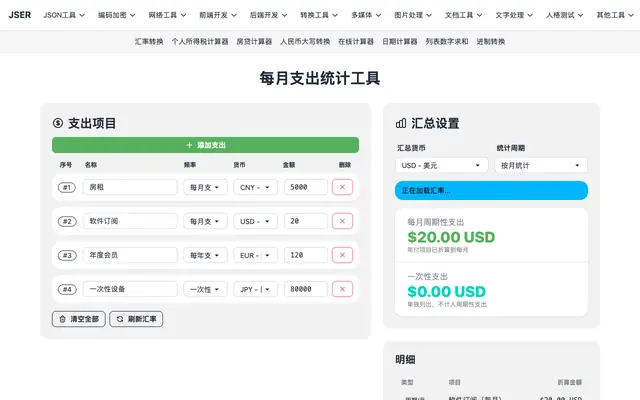640x400 pixels.
Task: Change CNY currency dropdown for 房租
Action: (x=256, y=187)
